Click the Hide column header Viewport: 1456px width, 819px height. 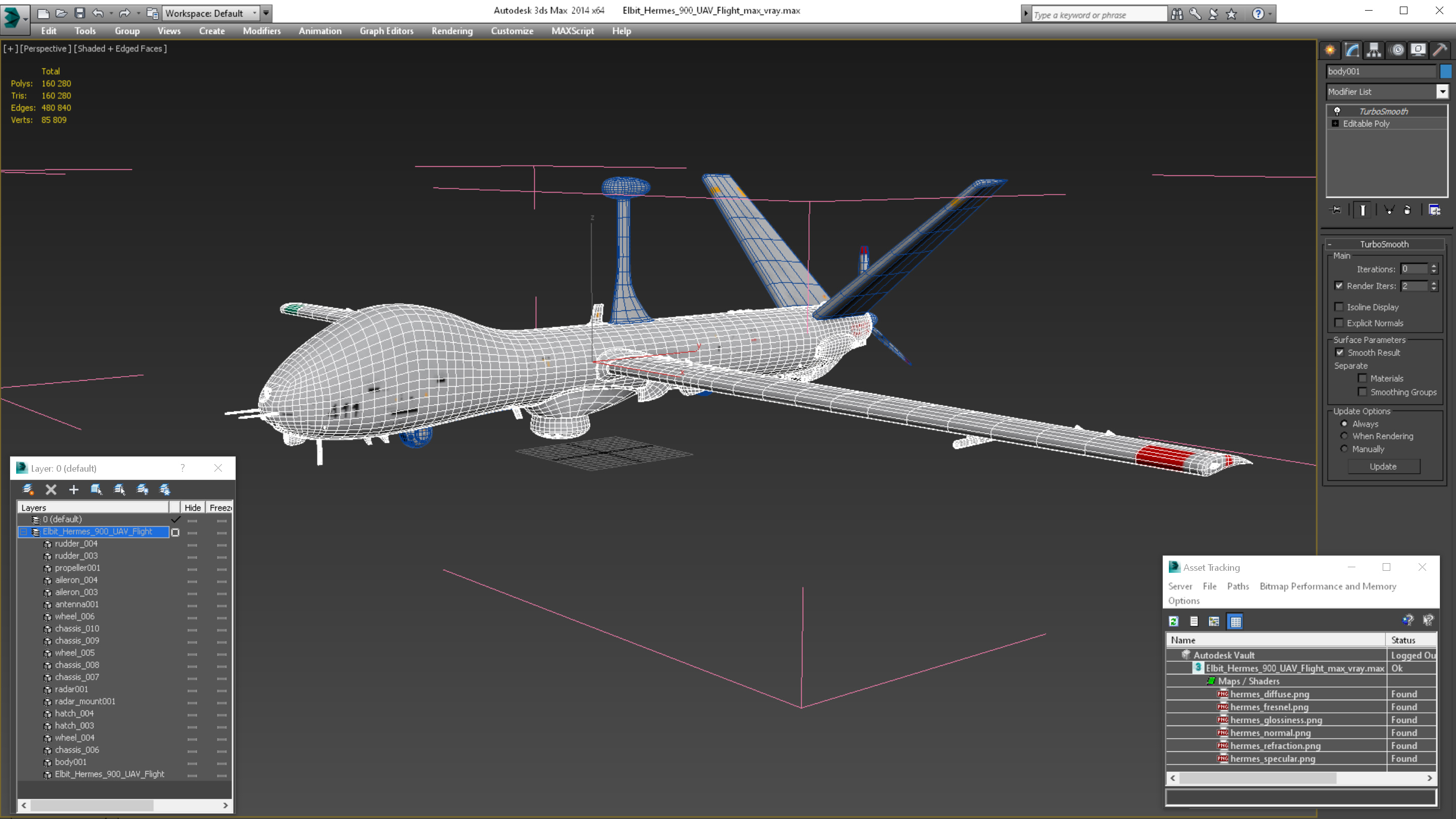[x=192, y=508]
